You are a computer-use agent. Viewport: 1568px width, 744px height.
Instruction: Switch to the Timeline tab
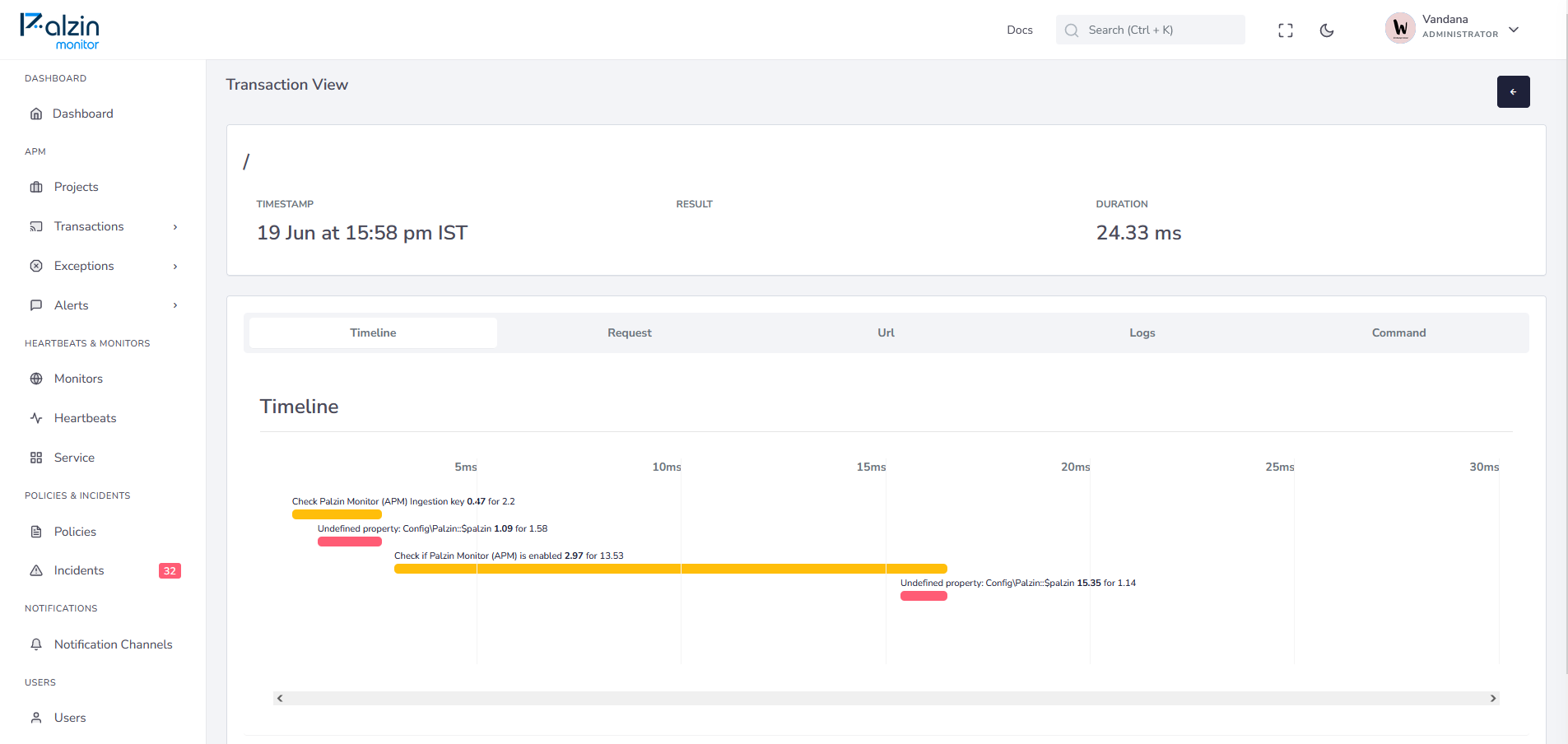point(373,332)
